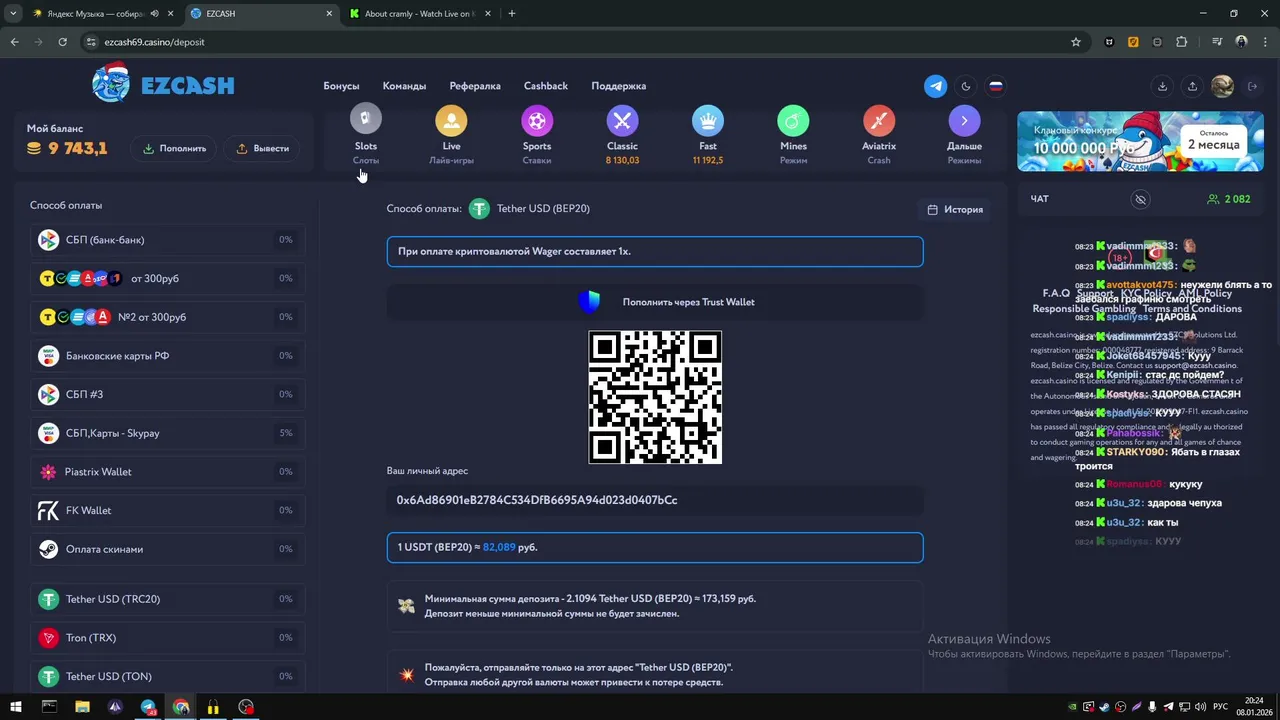Open the Russian flag language selector

pos(996,86)
